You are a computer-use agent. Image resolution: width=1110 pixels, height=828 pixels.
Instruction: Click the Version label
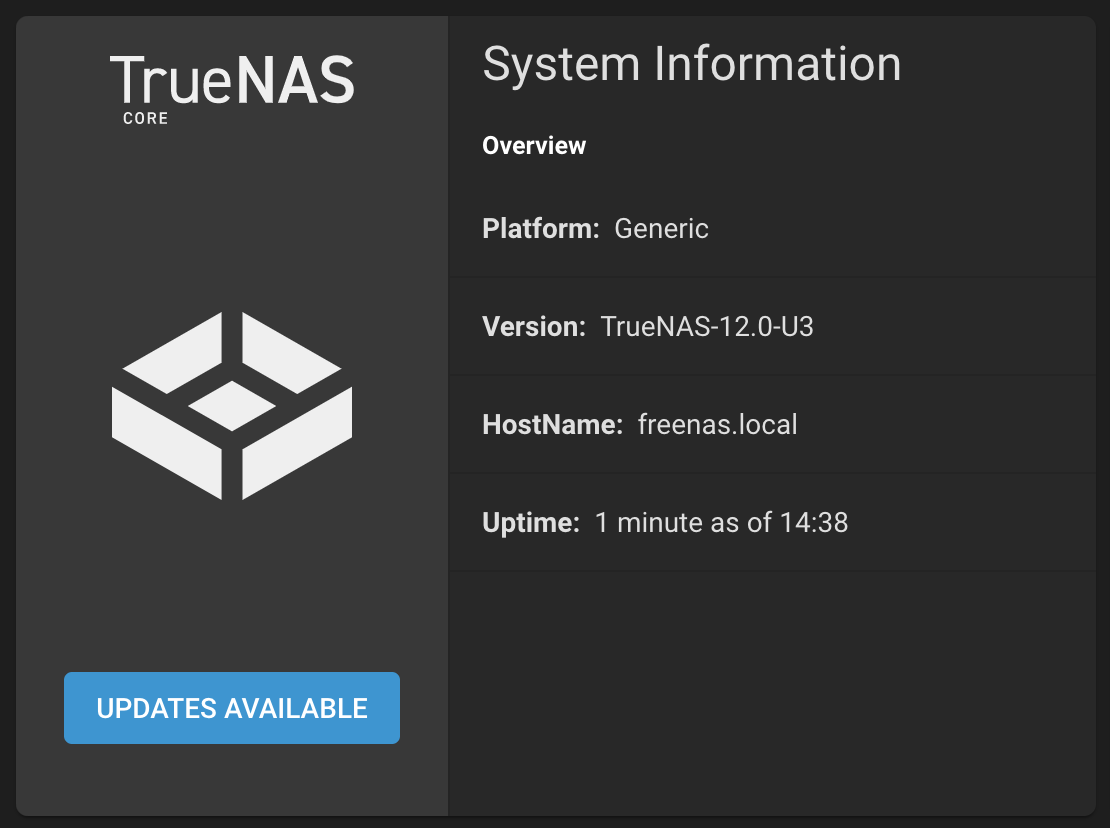pos(534,326)
